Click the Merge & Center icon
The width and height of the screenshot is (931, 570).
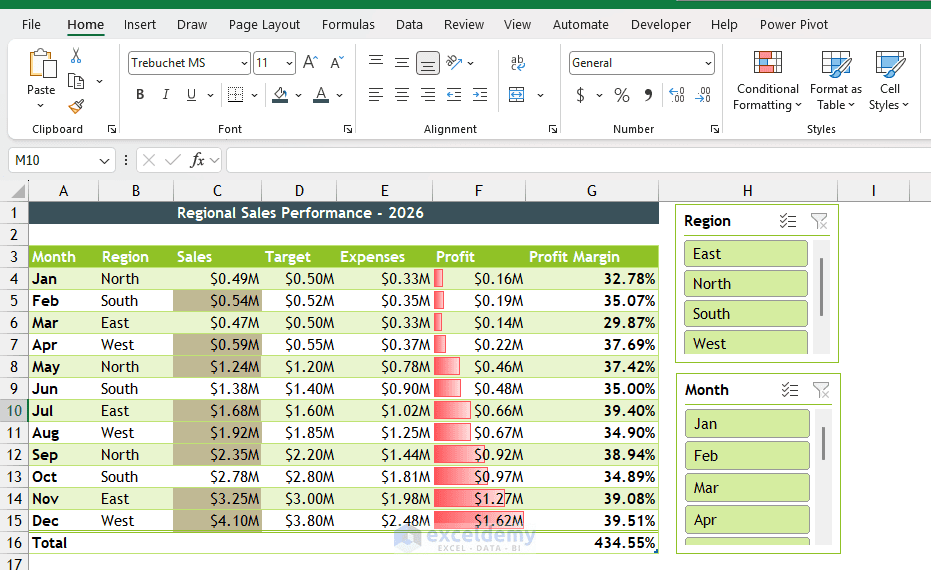click(517, 94)
